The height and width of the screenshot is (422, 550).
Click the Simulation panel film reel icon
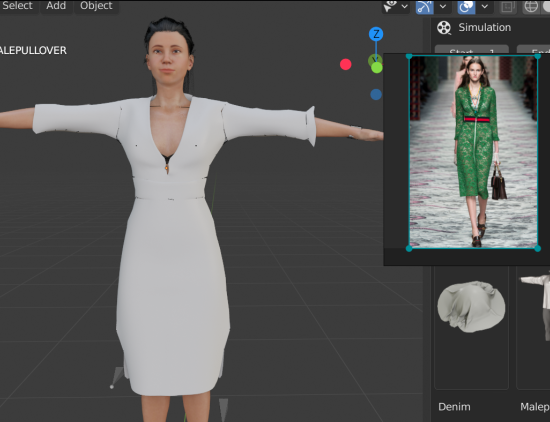444,28
